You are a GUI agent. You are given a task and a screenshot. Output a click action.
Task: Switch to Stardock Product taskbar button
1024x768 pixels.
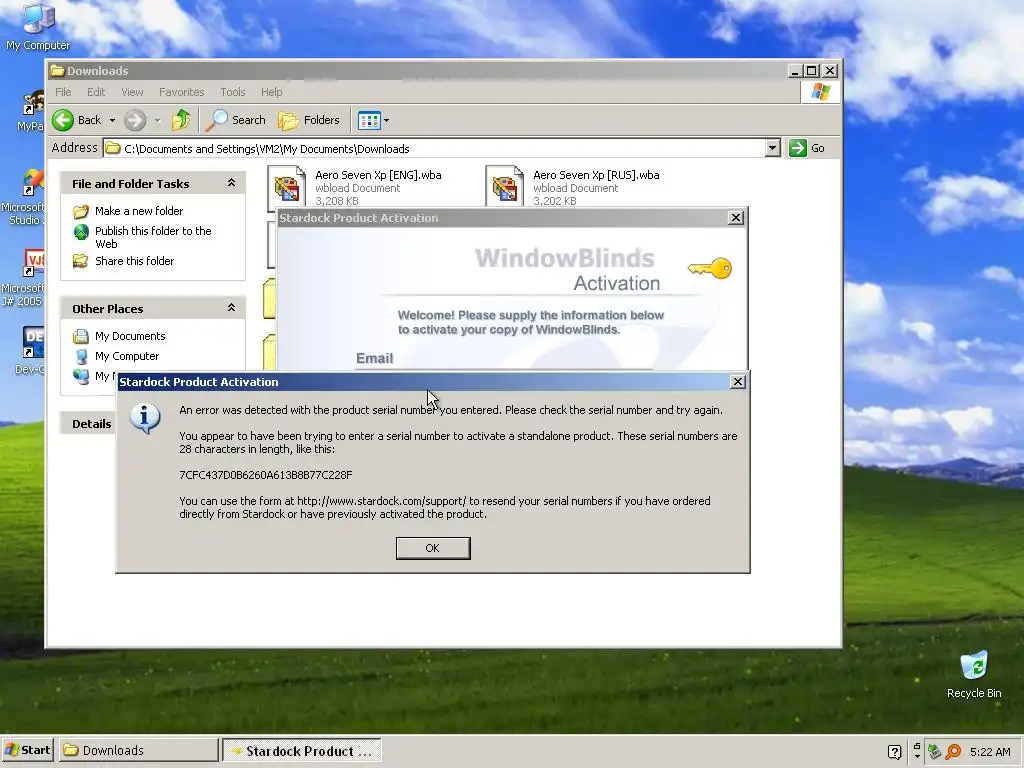(x=302, y=751)
